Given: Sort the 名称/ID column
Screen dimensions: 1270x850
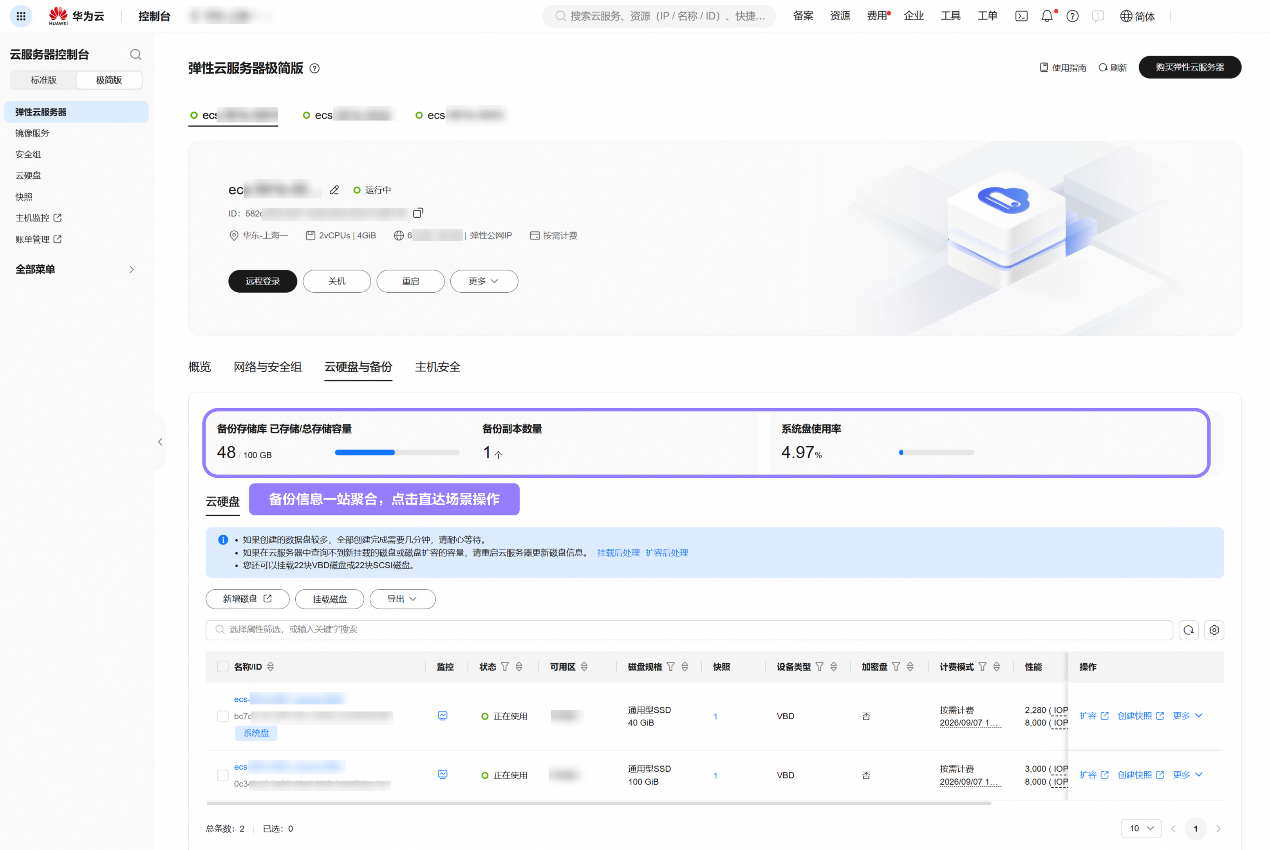Looking at the screenshot, I should coord(270,667).
